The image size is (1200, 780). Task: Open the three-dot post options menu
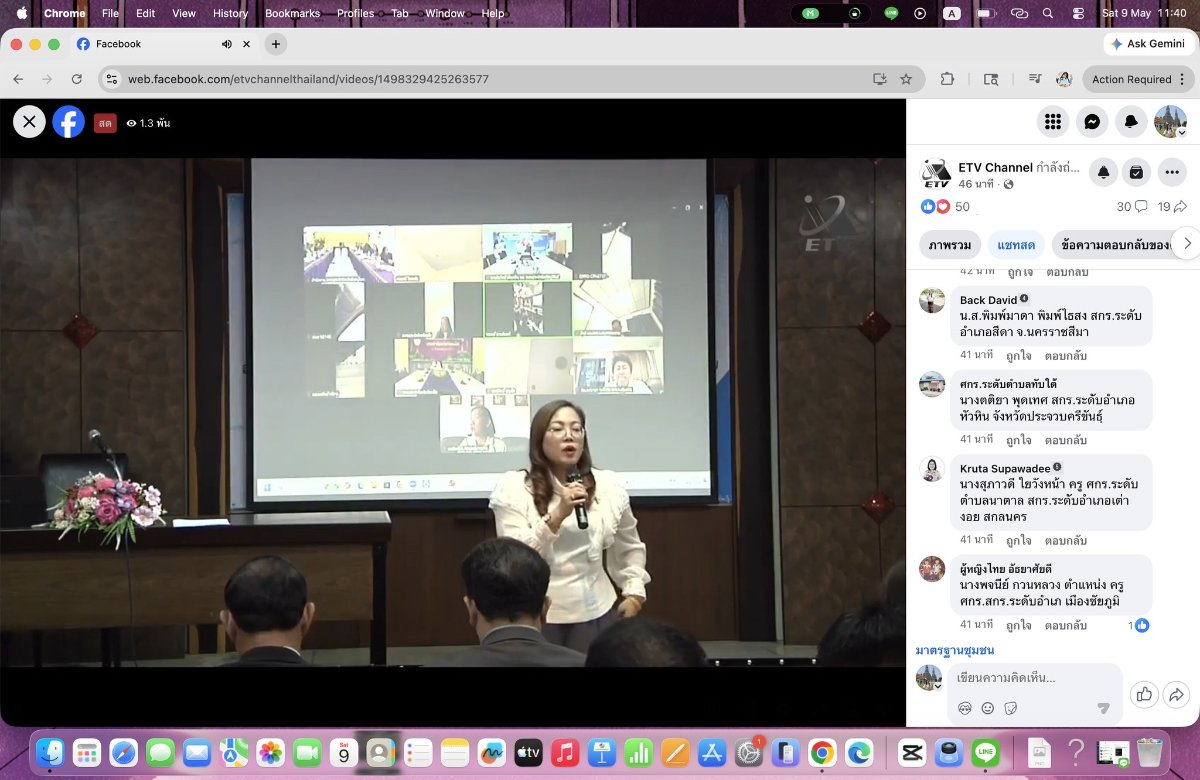pyautogui.click(x=1172, y=172)
